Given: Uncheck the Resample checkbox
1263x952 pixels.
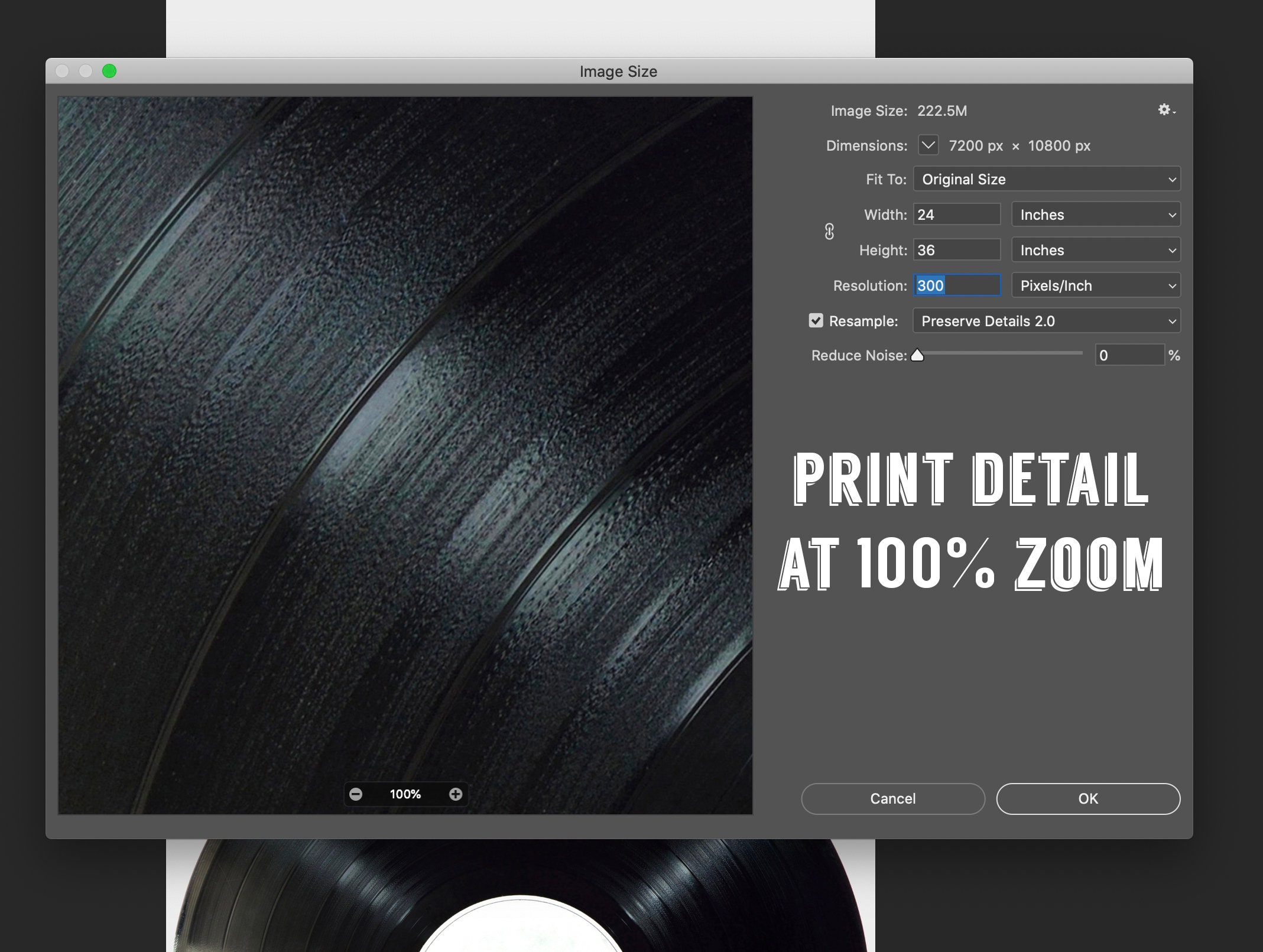Looking at the screenshot, I should pos(816,321).
